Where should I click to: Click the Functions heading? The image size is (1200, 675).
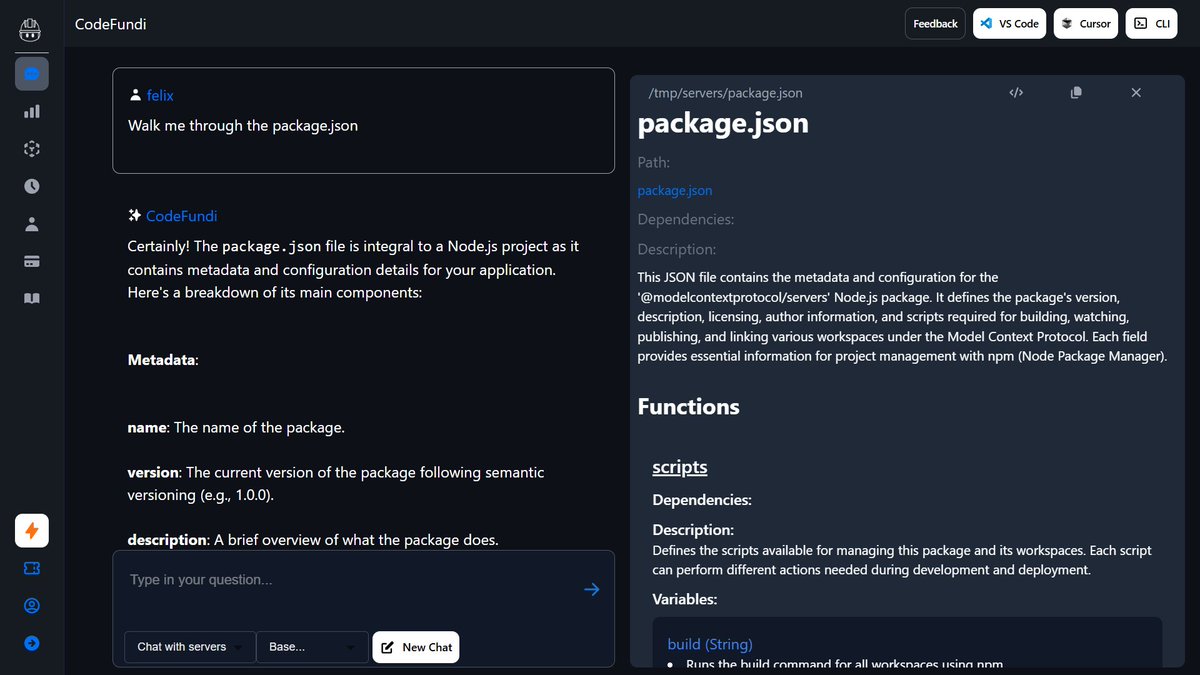(x=689, y=406)
